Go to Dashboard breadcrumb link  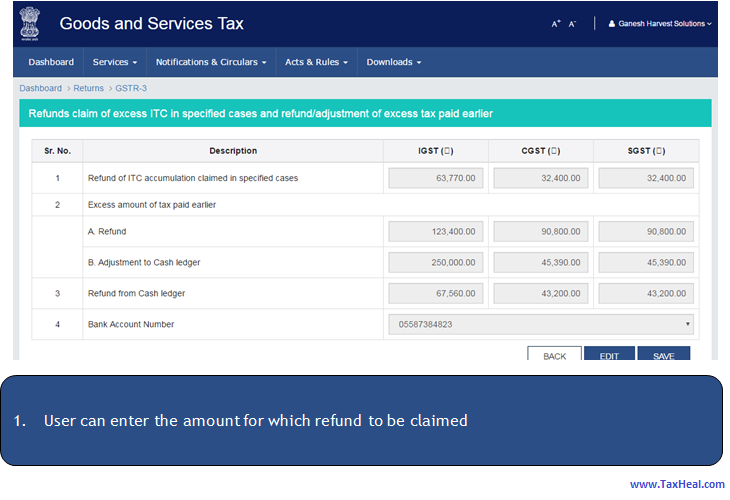pyautogui.click(x=40, y=89)
